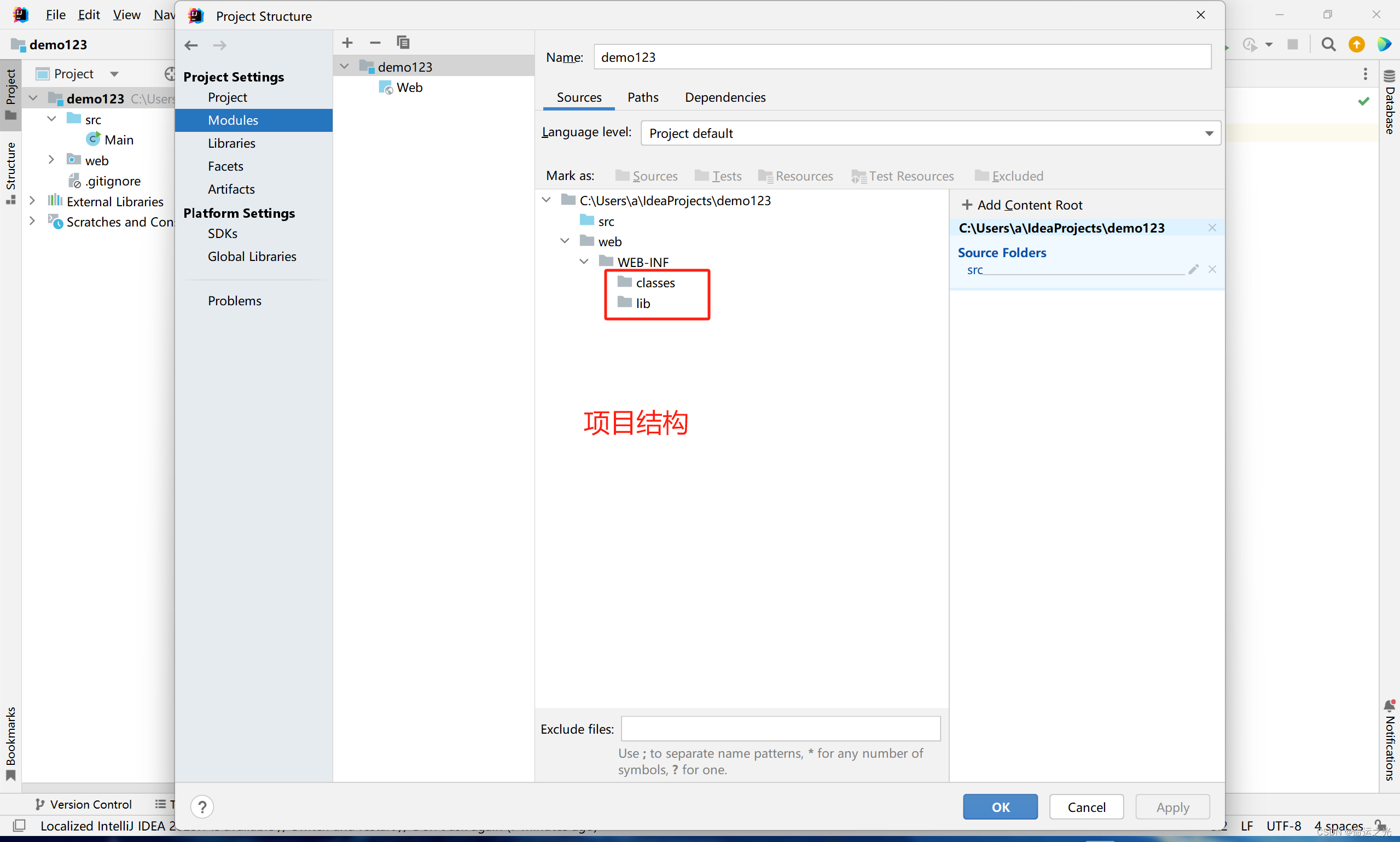The width and height of the screenshot is (1400, 842).
Task: Select the Sources tab
Action: pyautogui.click(x=578, y=97)
